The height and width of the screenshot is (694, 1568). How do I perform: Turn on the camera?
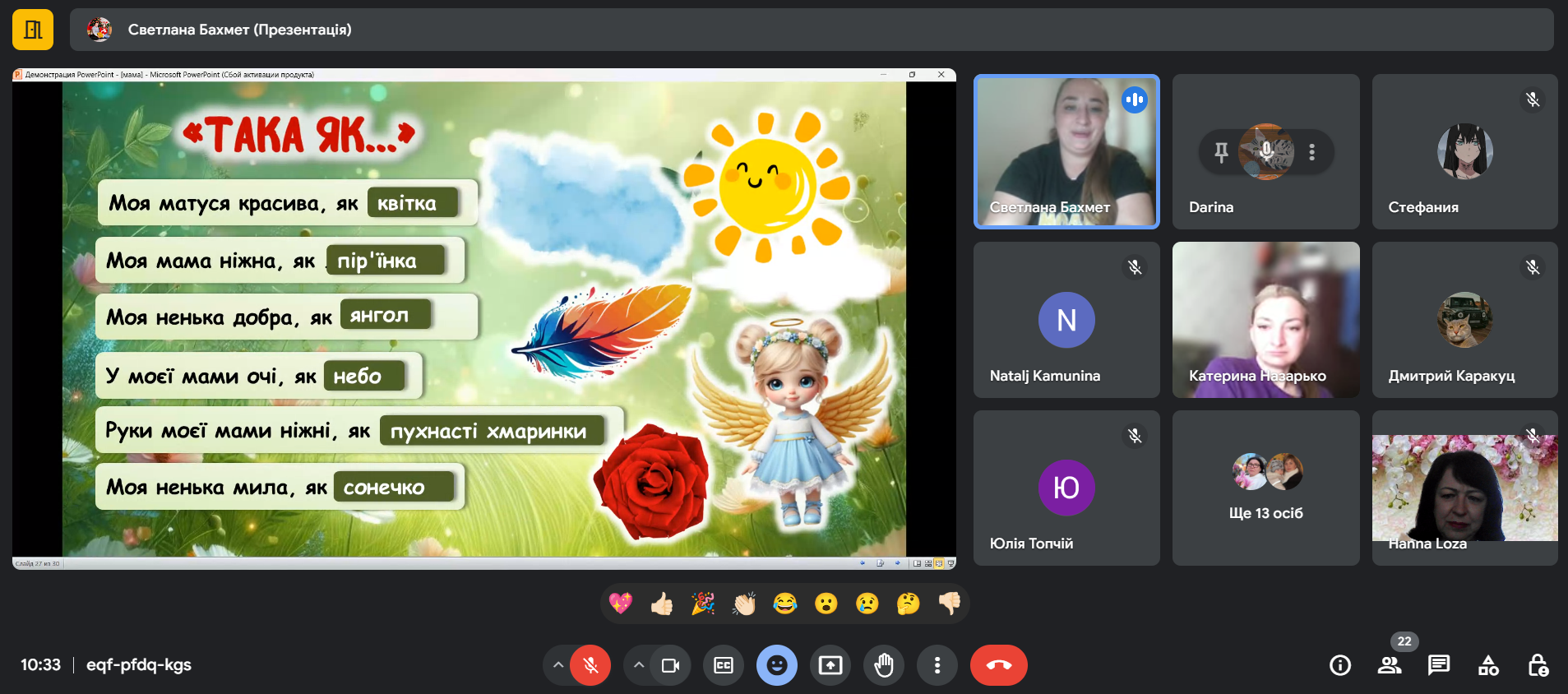(x=670, y=665)
